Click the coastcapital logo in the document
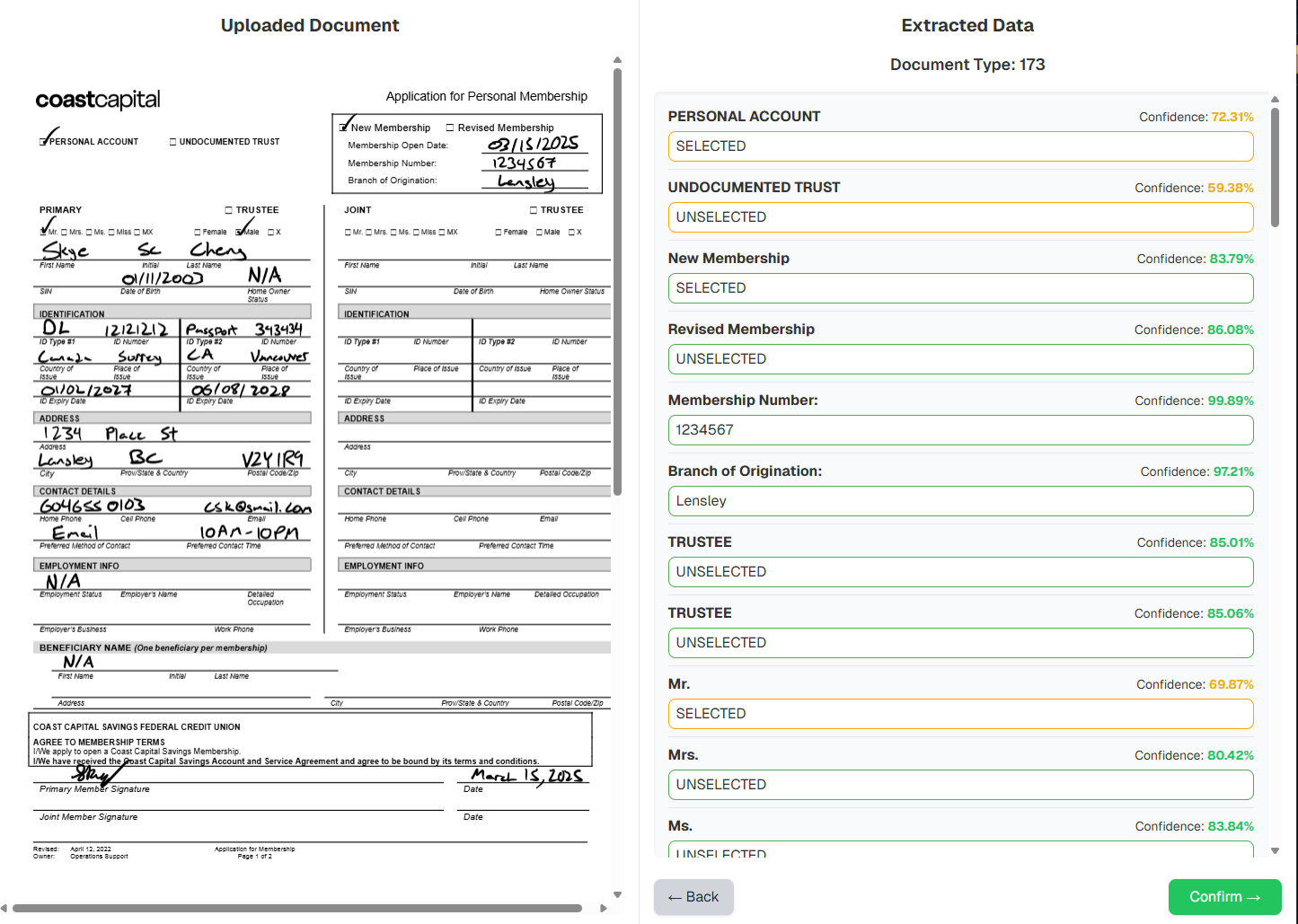This screenshot has width=1298, height=924. (98, 100)
